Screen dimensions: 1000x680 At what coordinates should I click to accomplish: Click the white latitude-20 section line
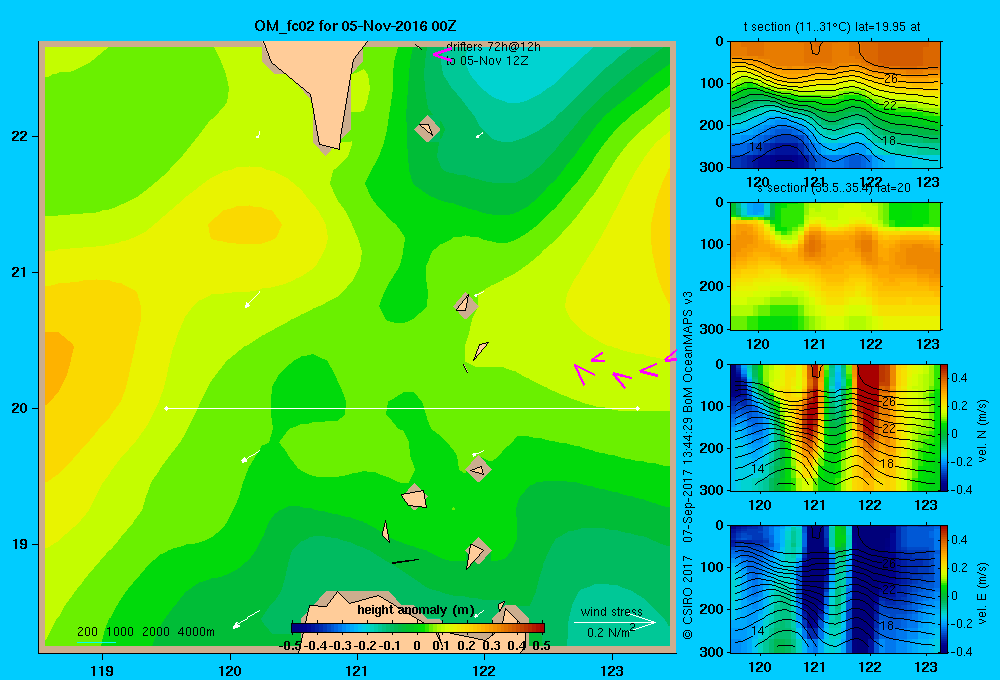coord(402,408)
